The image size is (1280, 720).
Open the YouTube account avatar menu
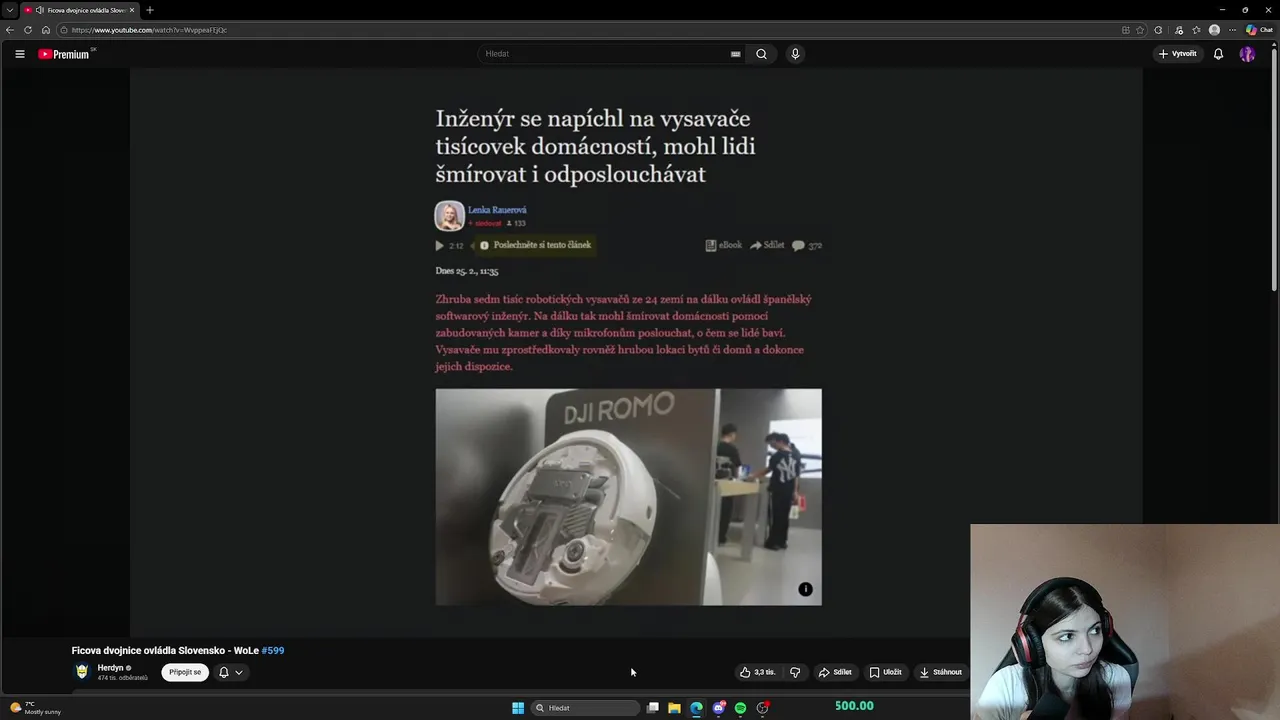(1247, 54)
